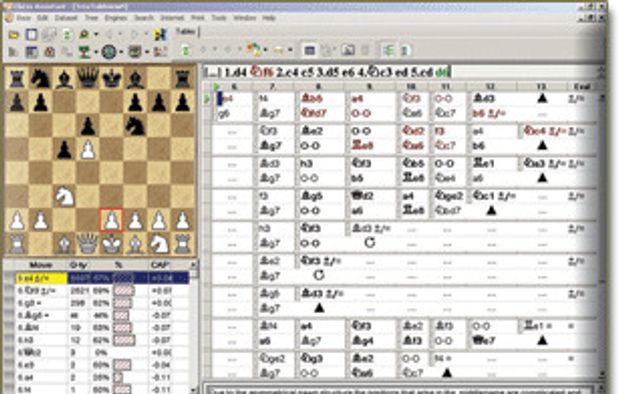Expand the dropdown next to the magnifier icon
Image resolution: width=618 pixels, height=394 pixels.
tap(96, 35)
